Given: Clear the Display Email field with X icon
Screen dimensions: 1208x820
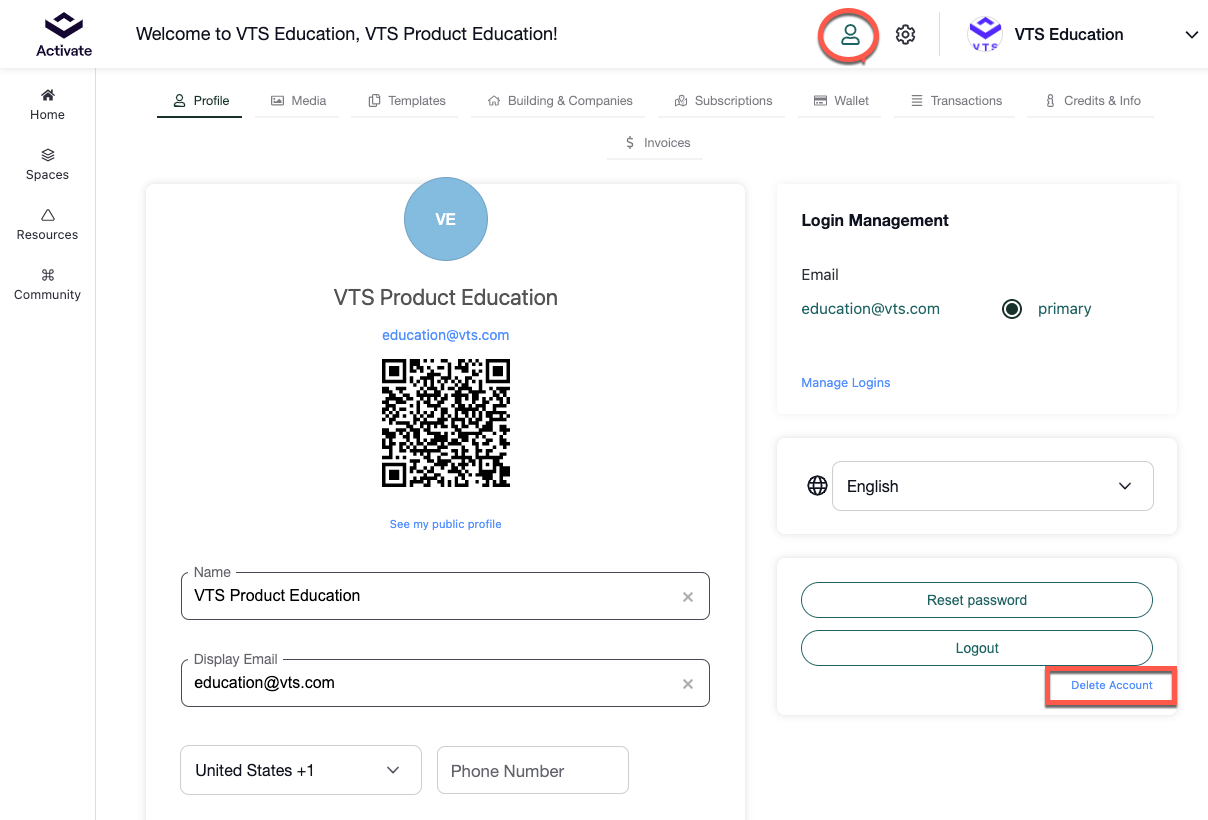Looking at the screenshot, I should (688, 684).
